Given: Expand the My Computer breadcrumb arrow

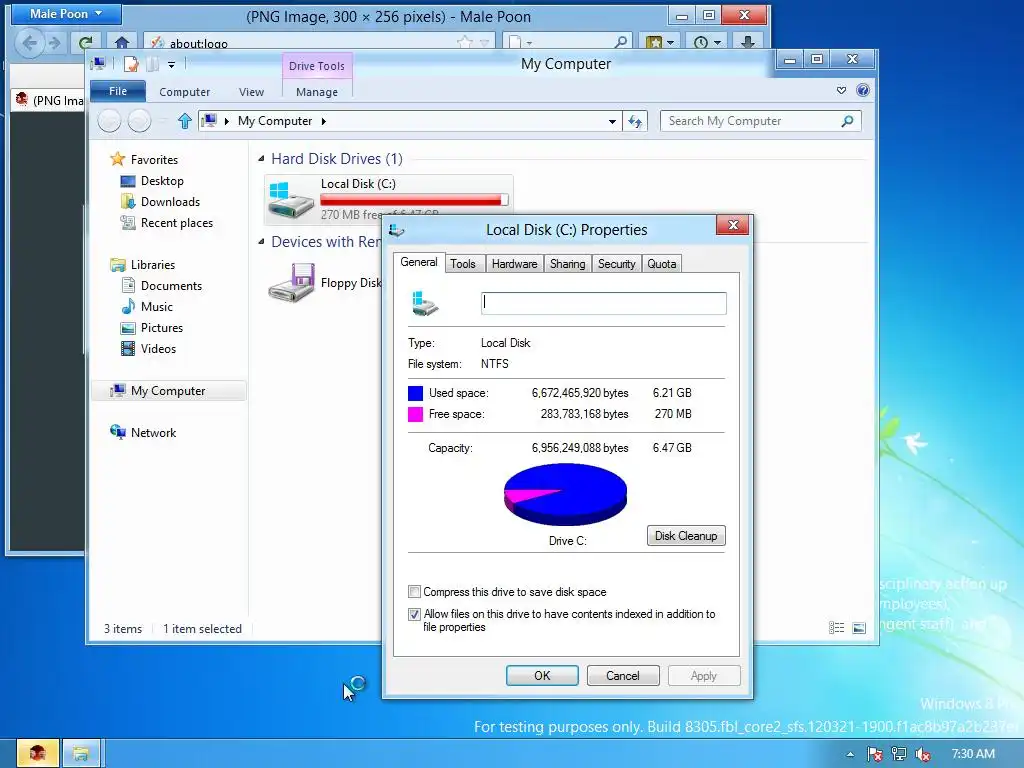Looking at the screenshot, I should tap(323, 121).
